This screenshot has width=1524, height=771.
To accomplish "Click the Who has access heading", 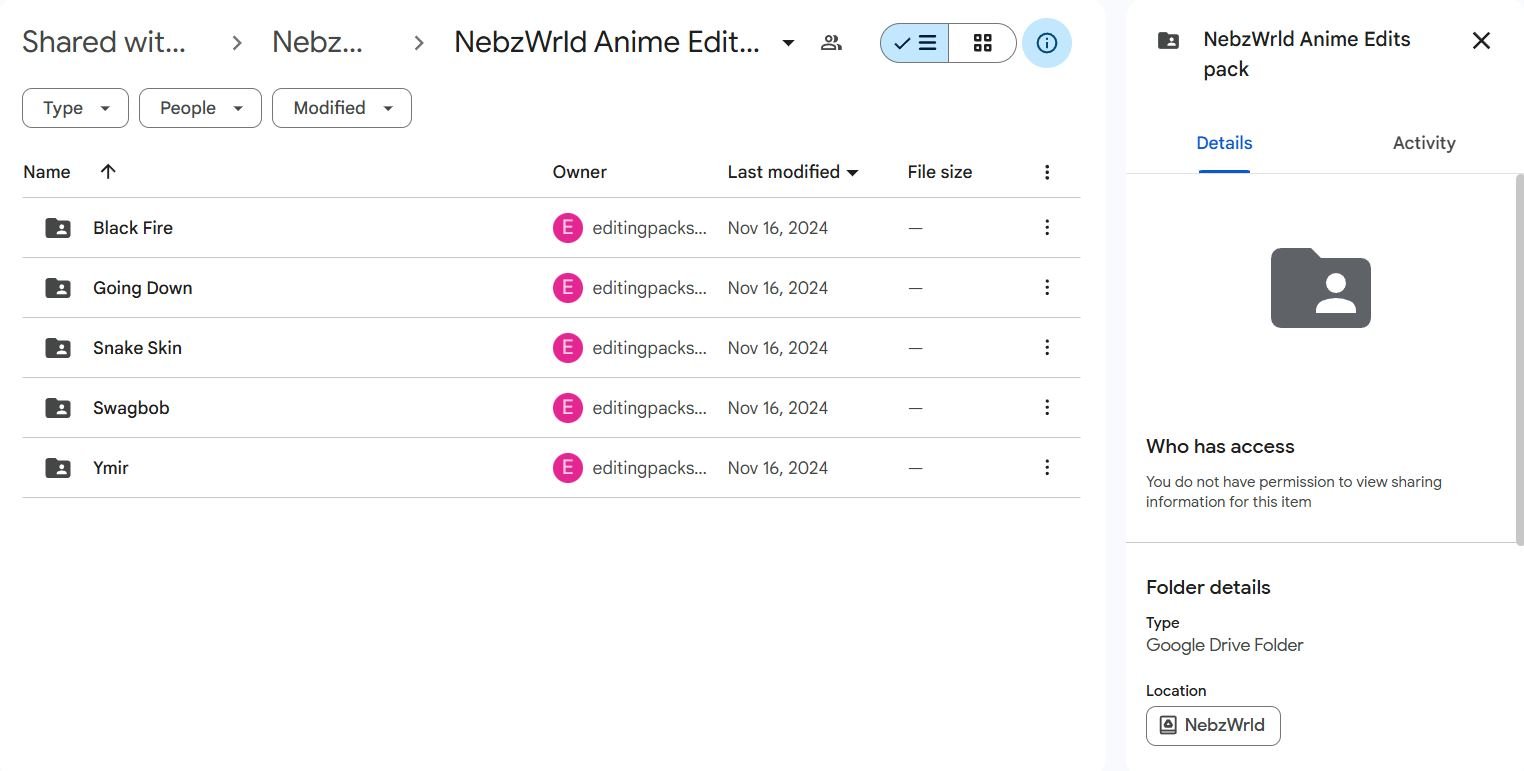I will coord(1220,447).
